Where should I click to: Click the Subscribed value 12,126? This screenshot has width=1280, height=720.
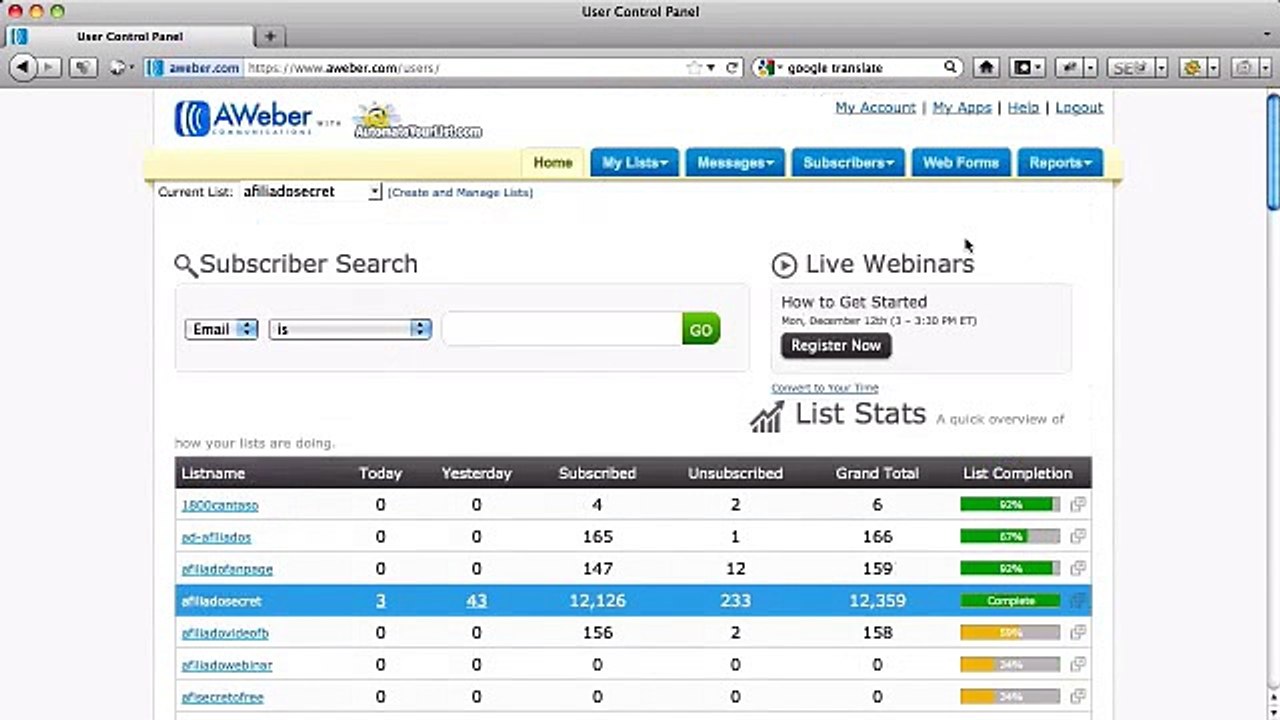pyautogui.click(x=597, y=601)
